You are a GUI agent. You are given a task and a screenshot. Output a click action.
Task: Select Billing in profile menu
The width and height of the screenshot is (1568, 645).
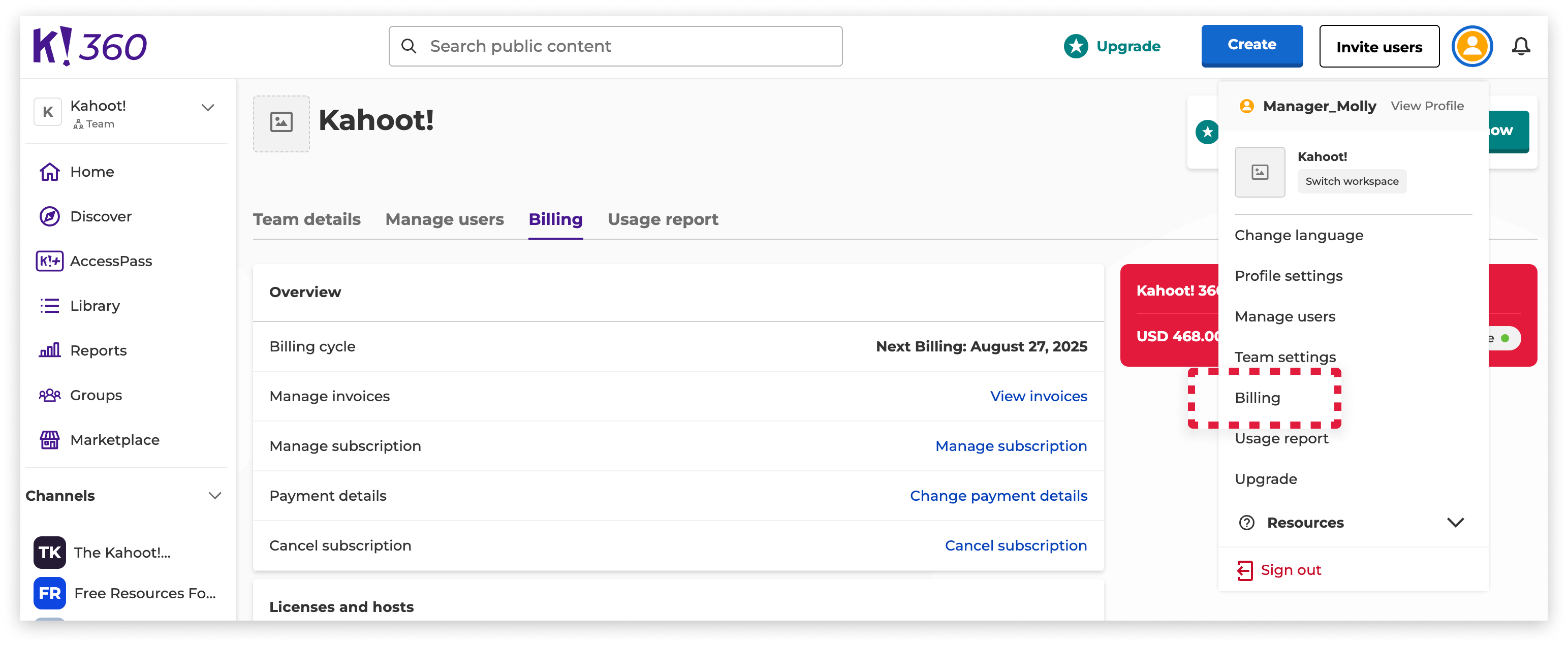click(1257, 398)
